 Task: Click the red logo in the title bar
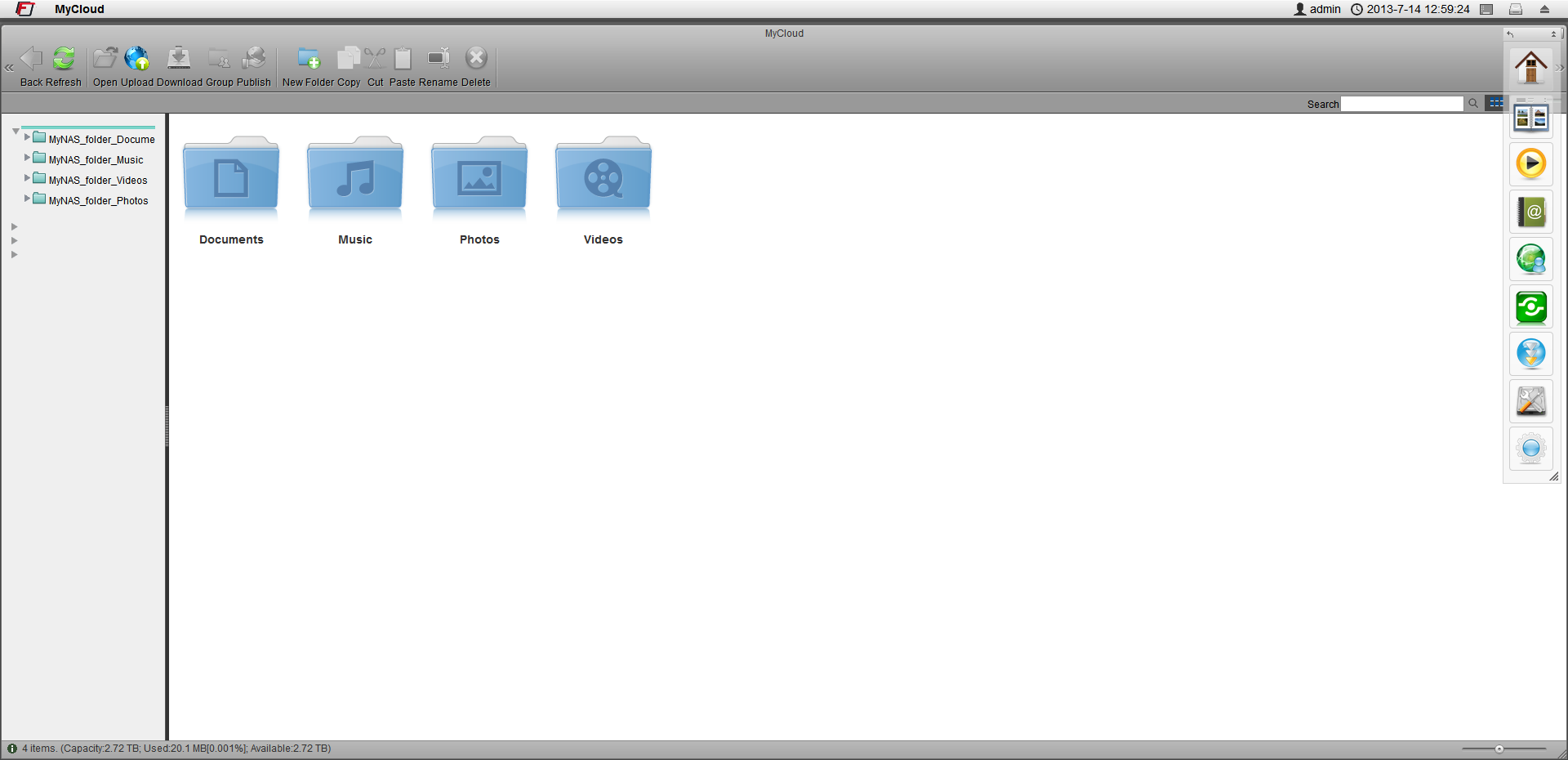click(x=25, y=9)
